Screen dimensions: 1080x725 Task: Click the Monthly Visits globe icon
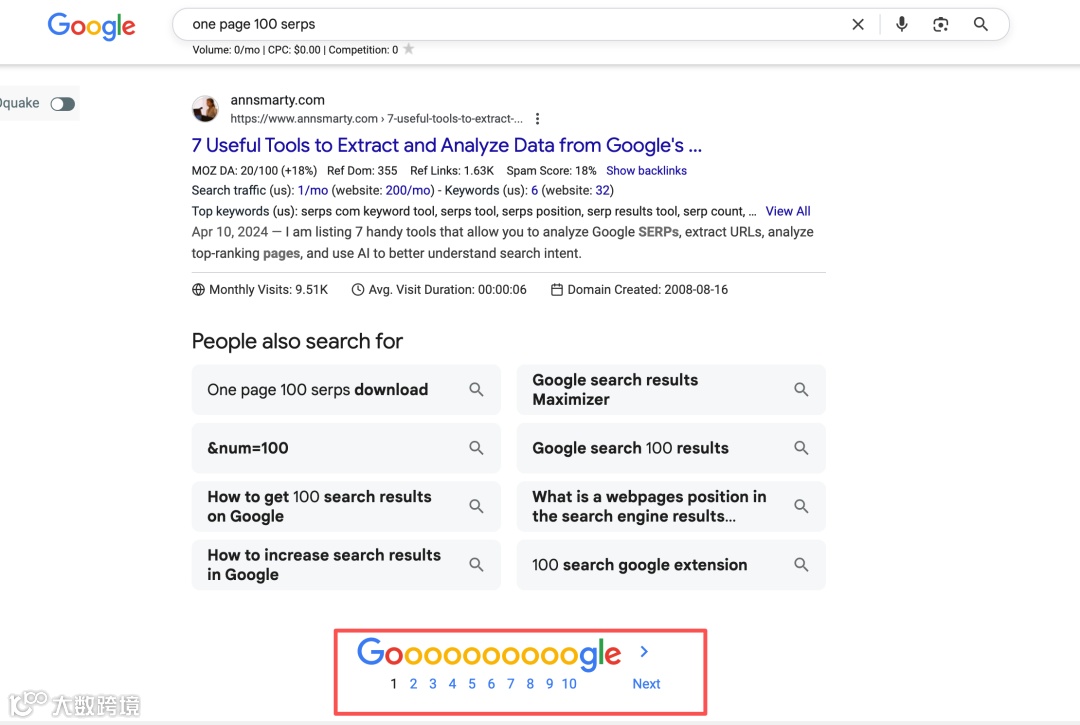click(x=198, y=290)
